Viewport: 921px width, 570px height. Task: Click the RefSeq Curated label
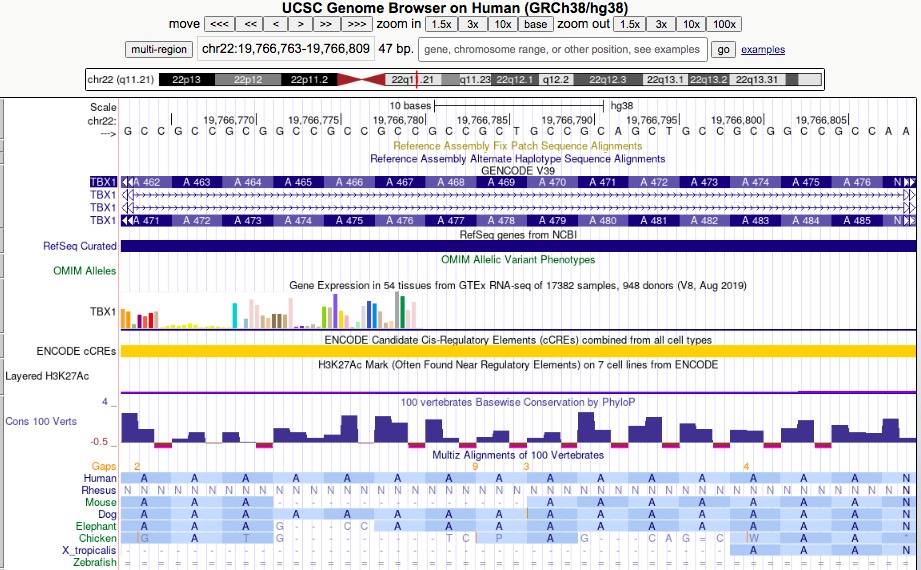tap(79, 246)
